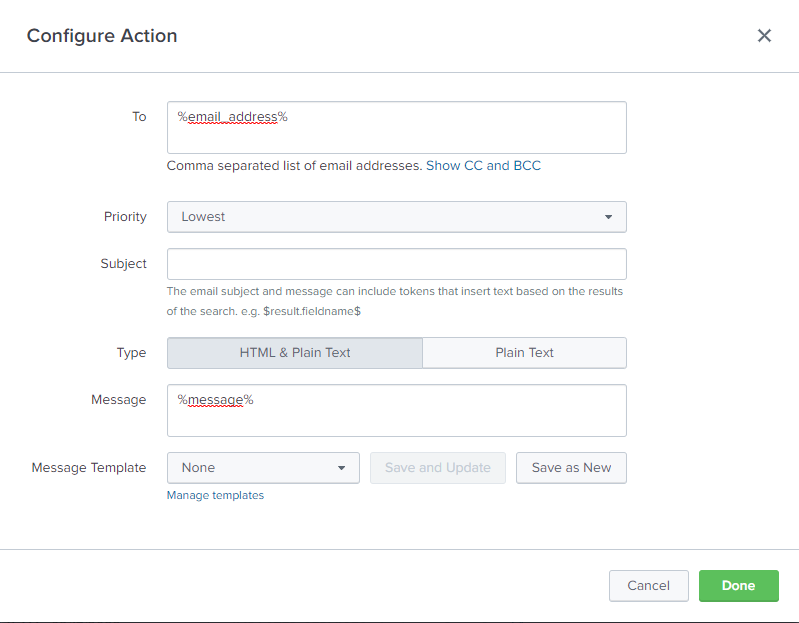Show CC and BCC fields
The image size is (799, 623).
click(483, 166)
